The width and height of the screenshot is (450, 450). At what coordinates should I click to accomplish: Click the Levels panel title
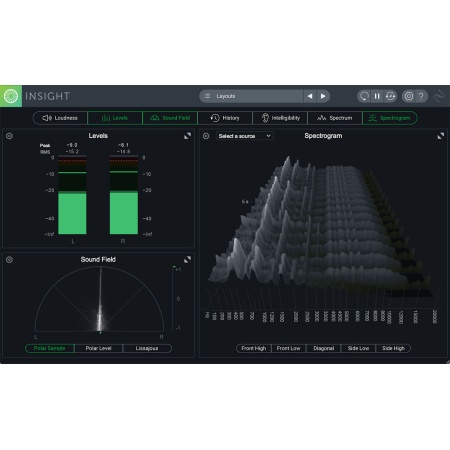(x=98, y=136)
